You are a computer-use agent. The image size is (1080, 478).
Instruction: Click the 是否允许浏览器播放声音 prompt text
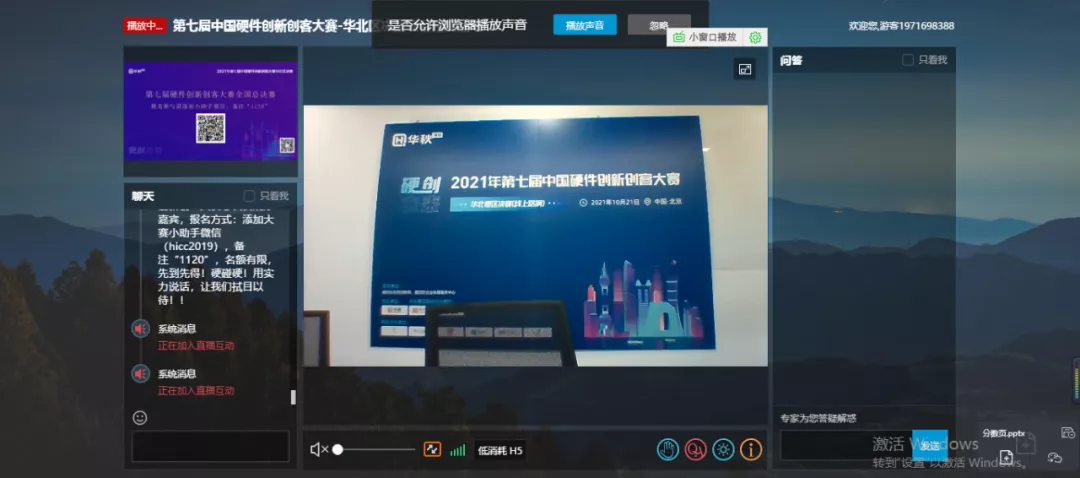pyautogui.click(x=457, y=25)
